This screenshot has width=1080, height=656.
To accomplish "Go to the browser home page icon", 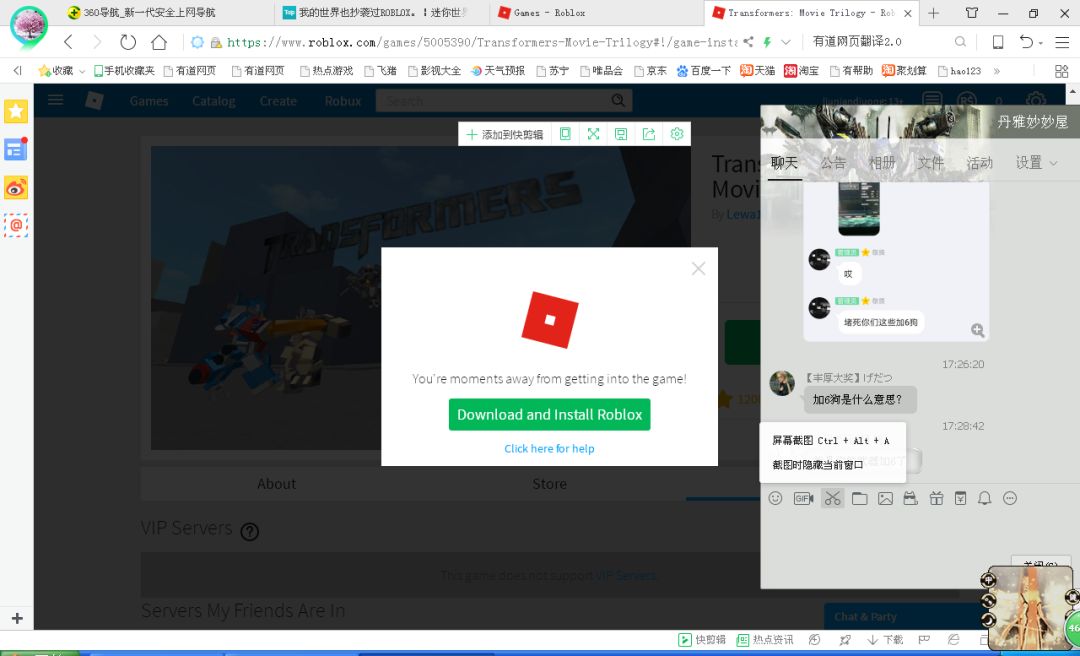I will 159,42.
